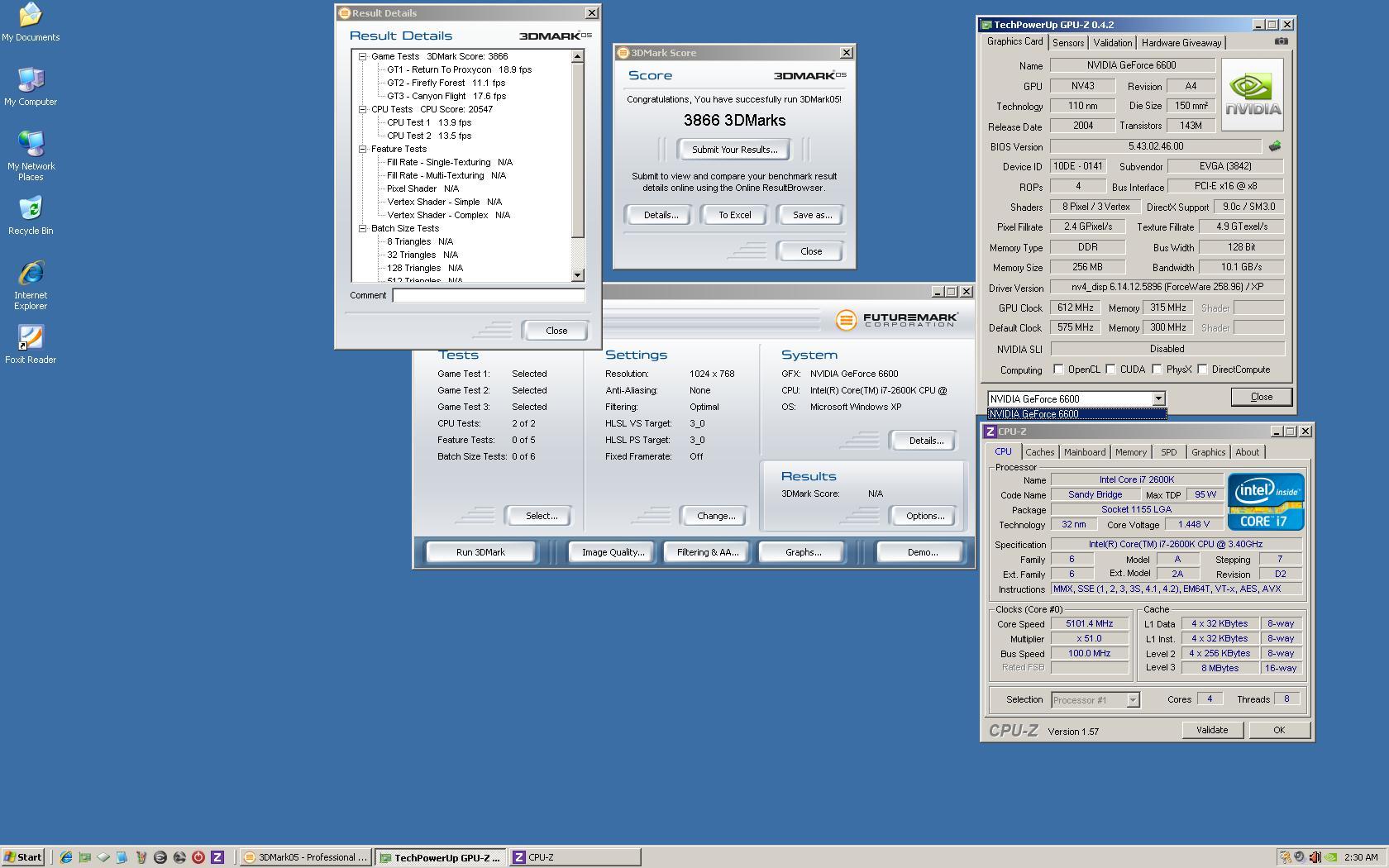Collapse the Game Tests tree node
This screenshot has height=868, width=1389.
point(362,56)
